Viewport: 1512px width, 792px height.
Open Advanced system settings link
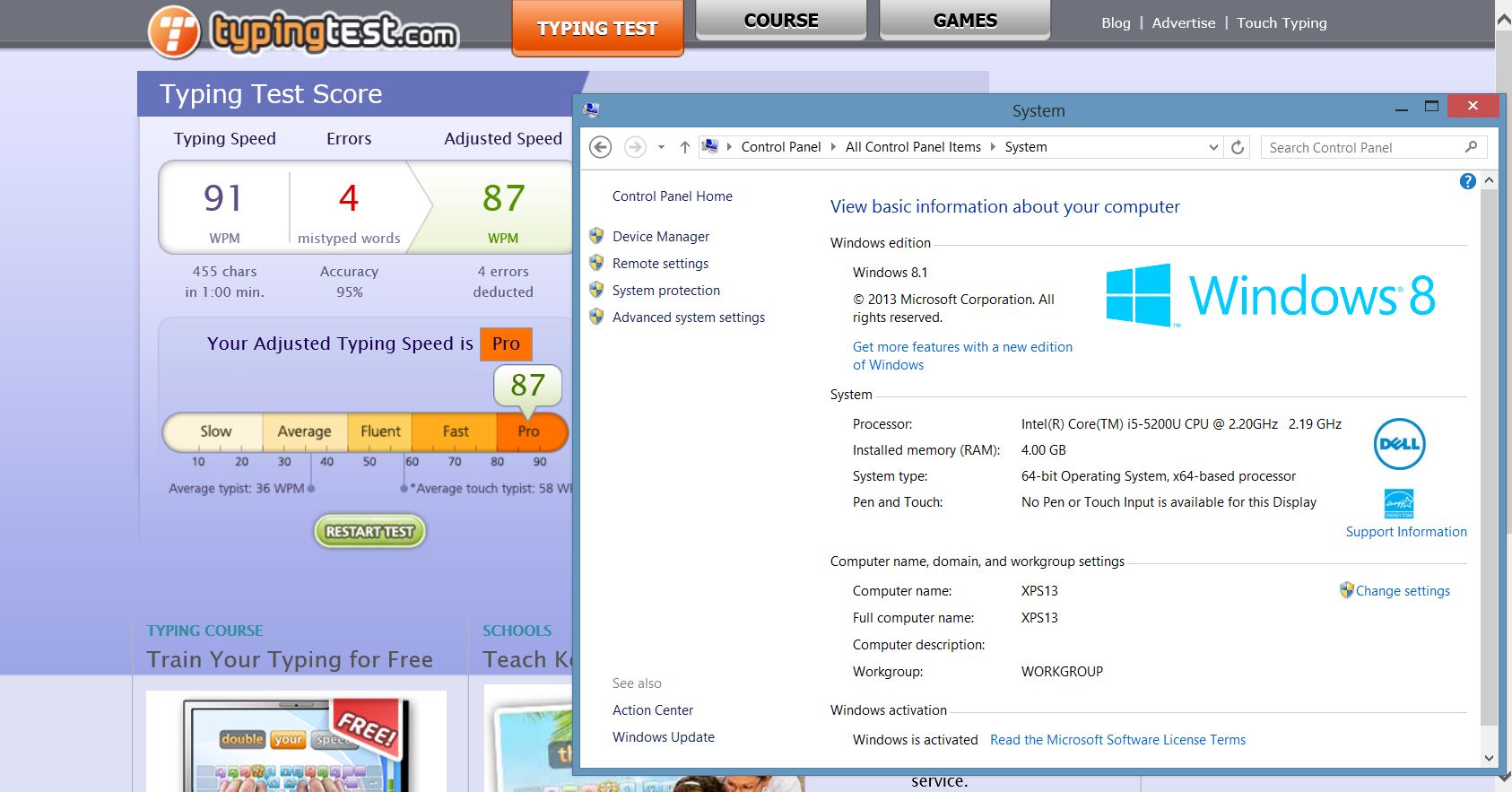[x=689, y=318]
